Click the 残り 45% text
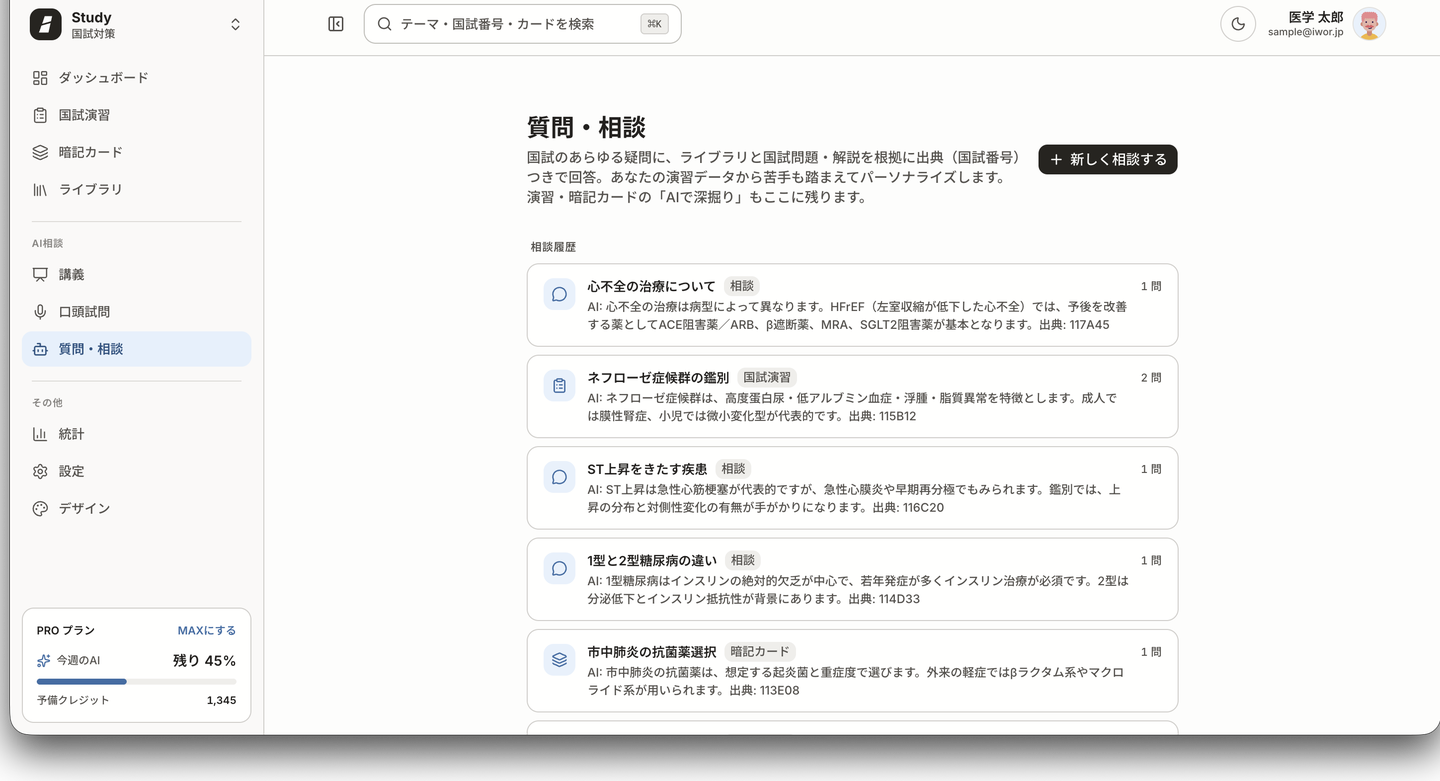This screenshot has height=781, width=1440. point(205,661)
